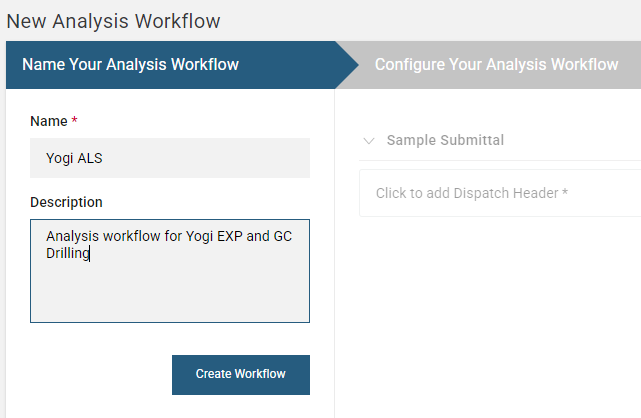Screen dimensions: 641x418
Task: Switch to Configure Your Analysis Workflow step
Action: (496, 65)
